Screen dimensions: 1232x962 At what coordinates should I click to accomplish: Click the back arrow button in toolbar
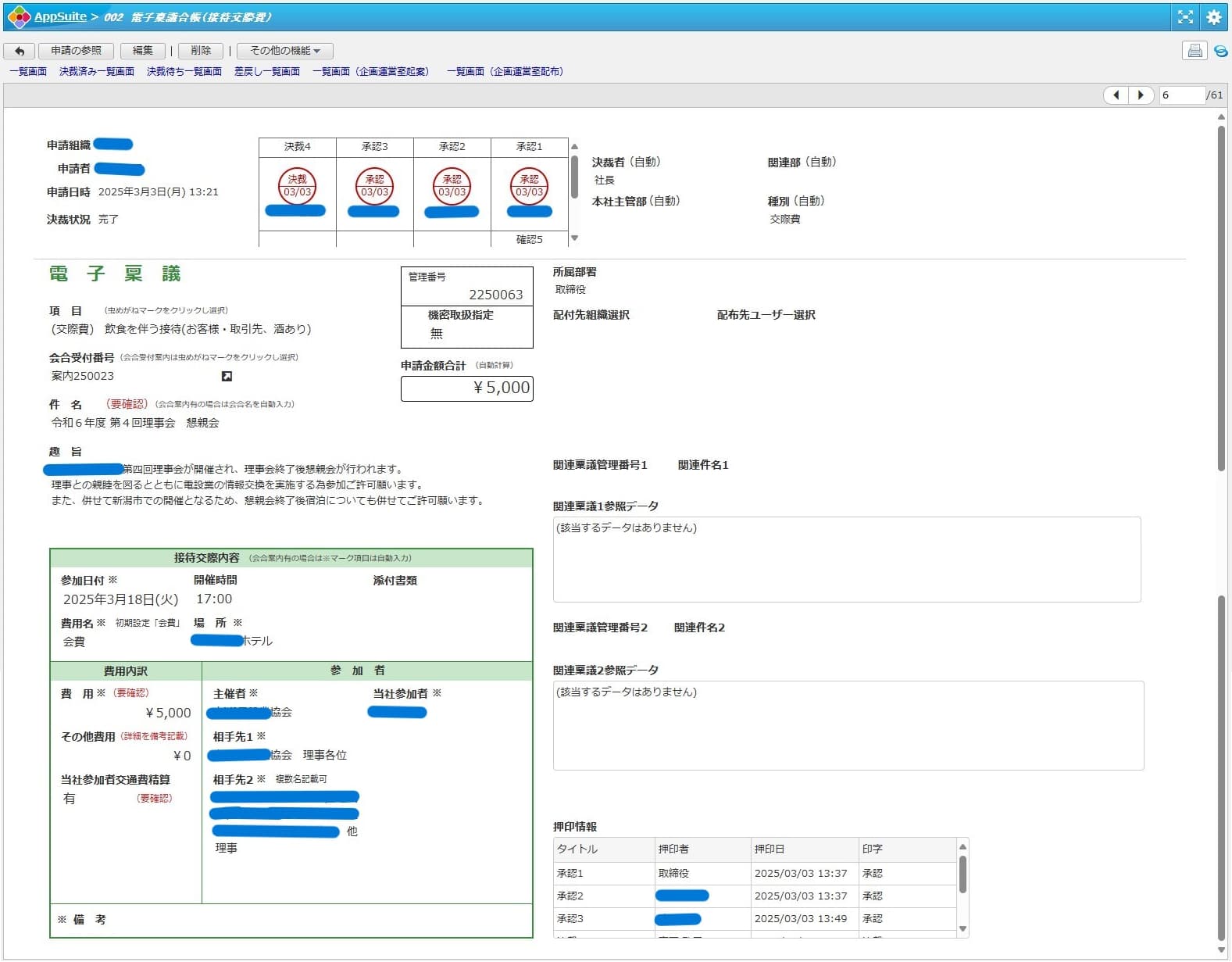point(20,51)
